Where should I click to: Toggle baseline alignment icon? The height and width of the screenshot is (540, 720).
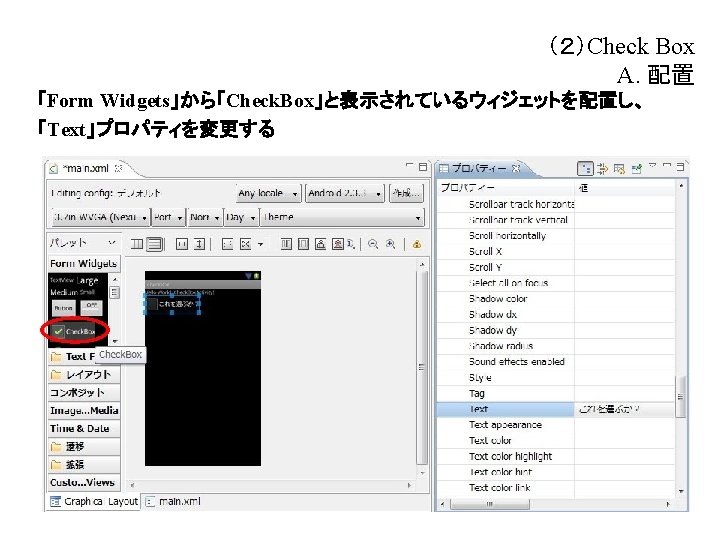(227, 244)
